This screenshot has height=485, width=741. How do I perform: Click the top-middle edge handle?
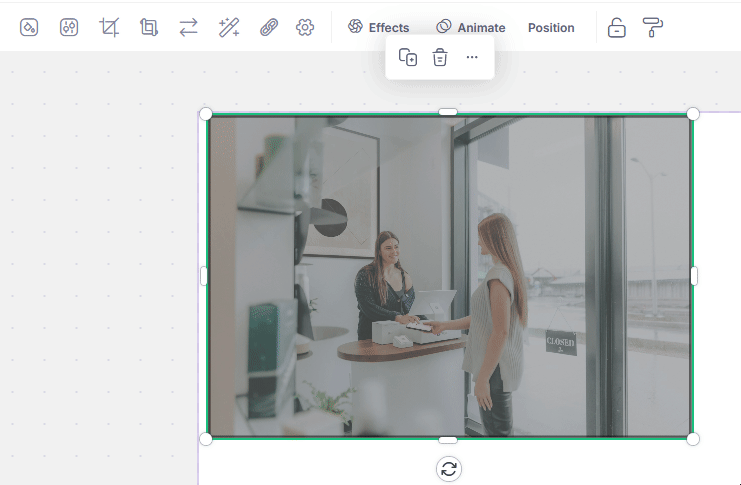448,112
